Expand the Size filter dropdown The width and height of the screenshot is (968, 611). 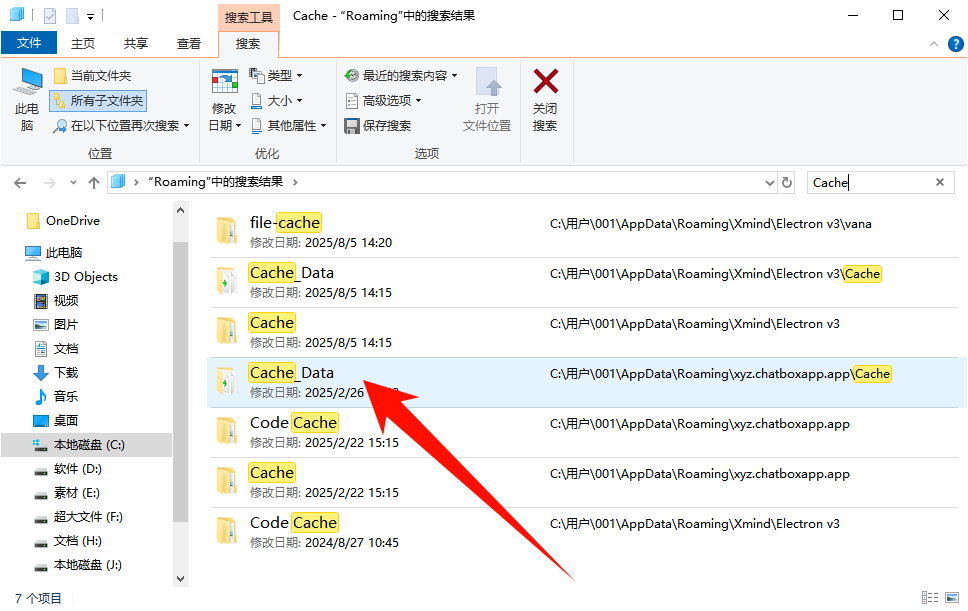pyautogui.click(x=276, y=101)
